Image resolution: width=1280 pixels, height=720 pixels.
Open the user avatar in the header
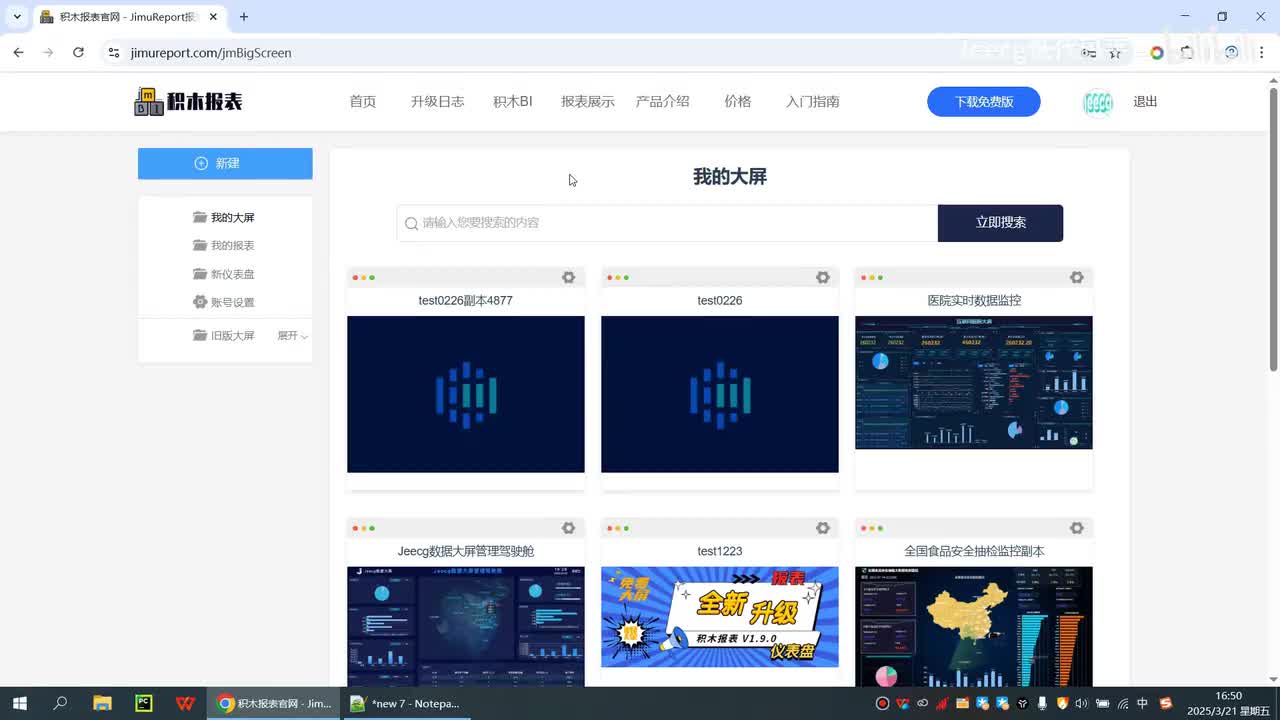[x=1098, y=102]
